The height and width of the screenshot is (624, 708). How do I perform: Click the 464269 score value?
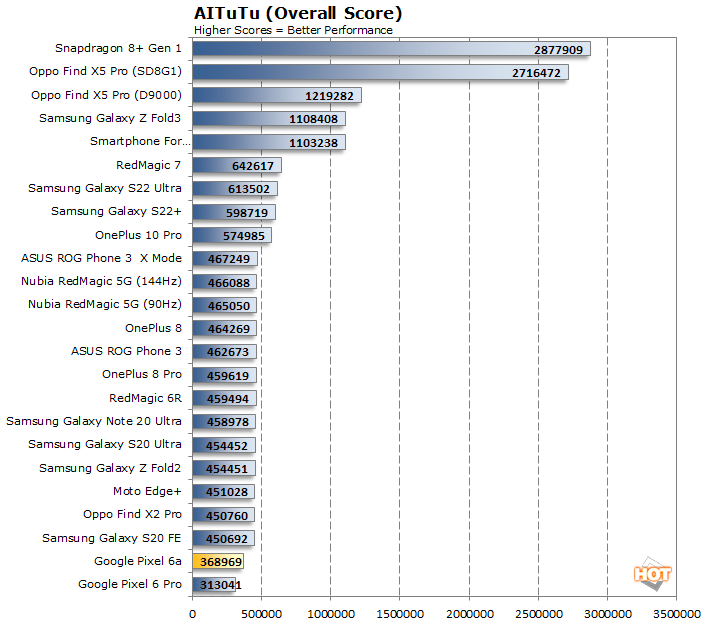pyautogui.click(x=229, y=329)
